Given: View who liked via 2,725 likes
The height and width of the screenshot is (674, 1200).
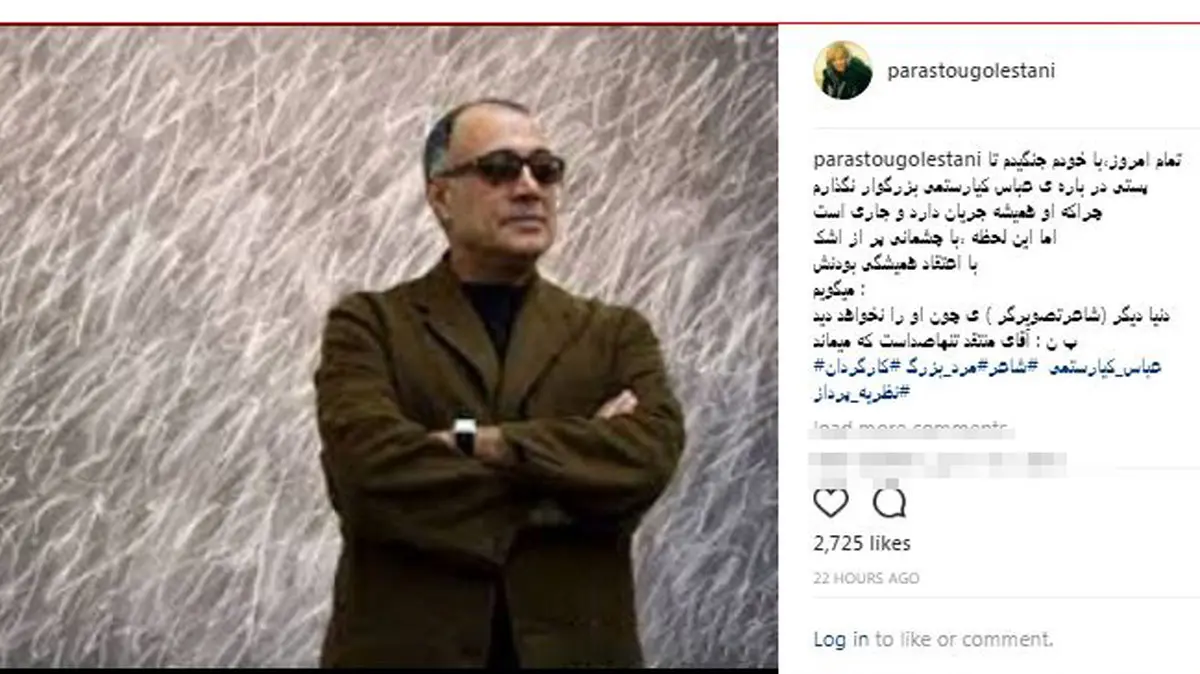Looking at the screenshot, I should click(862, 544).
